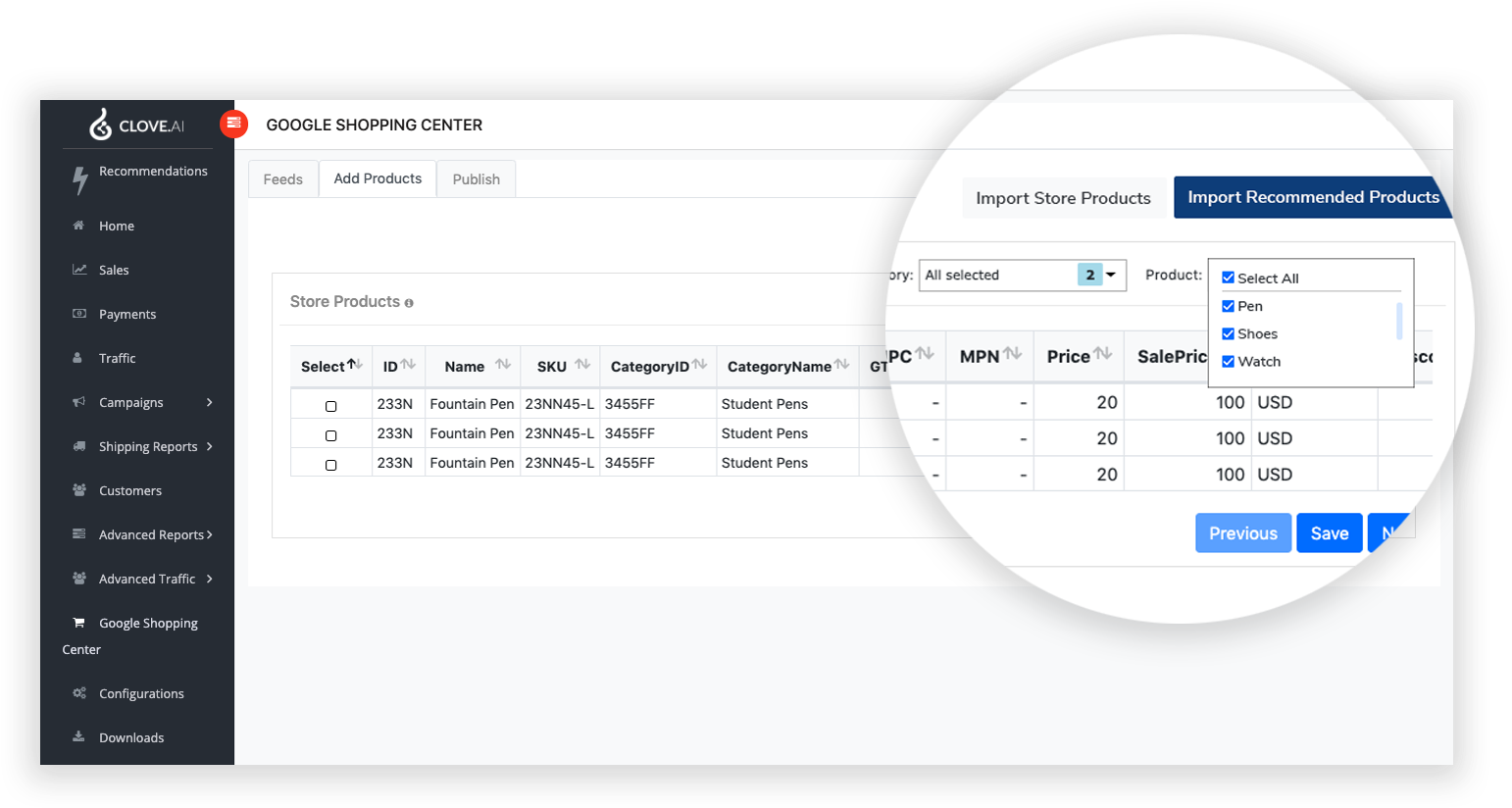Viewport: 1512px width, 808px height.
Task: Uncheck the Select All checkbox
Action: pyautogui.click(x=1228, y=278)
